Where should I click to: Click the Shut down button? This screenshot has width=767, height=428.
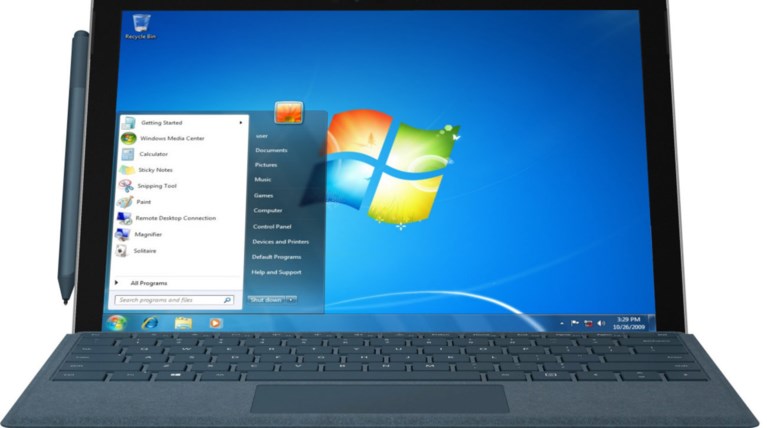tap(267, 299)
